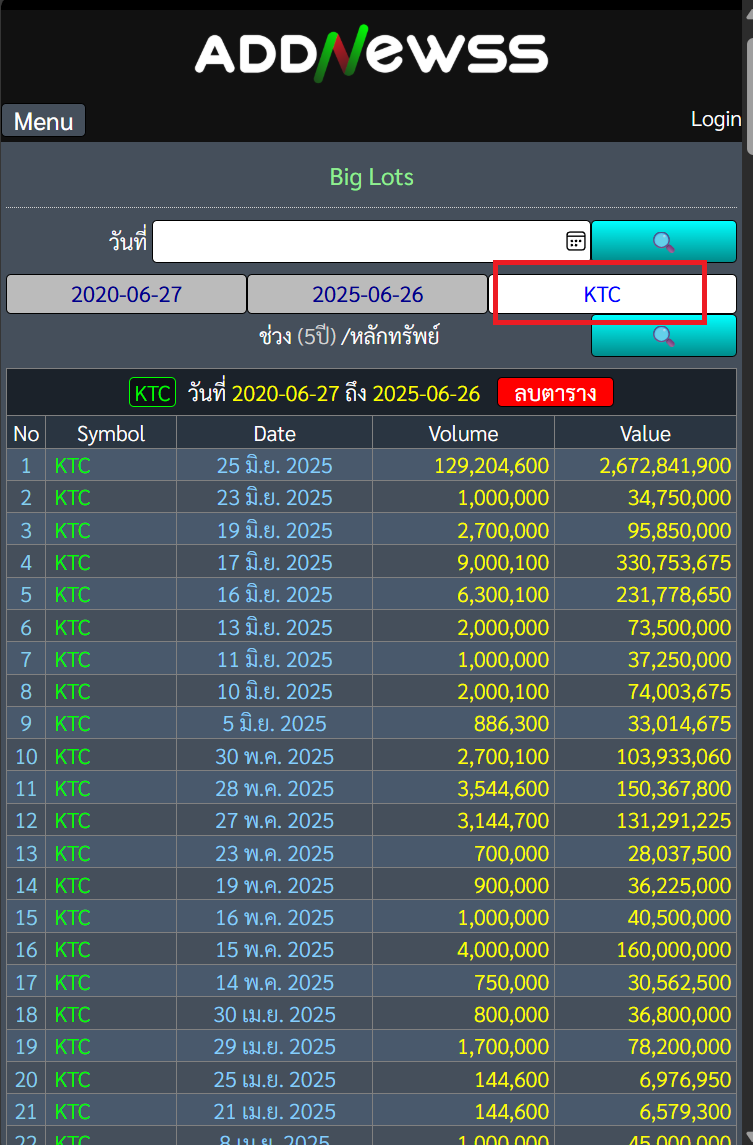The width and height of the screenshot is (753, 1145).
Task: Click the value 6,976,950
Action: pos(685,1079)
